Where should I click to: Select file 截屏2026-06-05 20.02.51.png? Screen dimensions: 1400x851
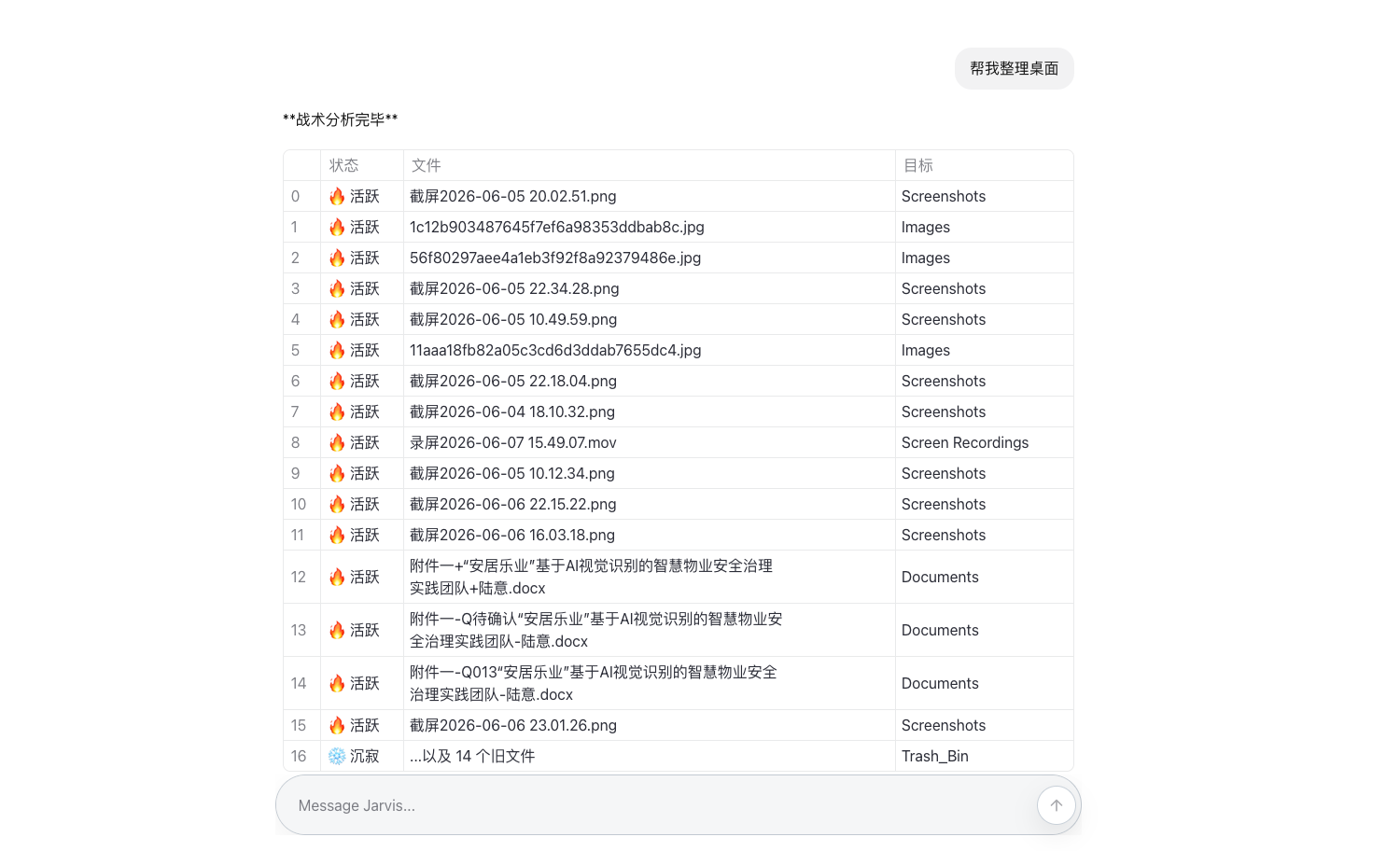click(512, 196)
